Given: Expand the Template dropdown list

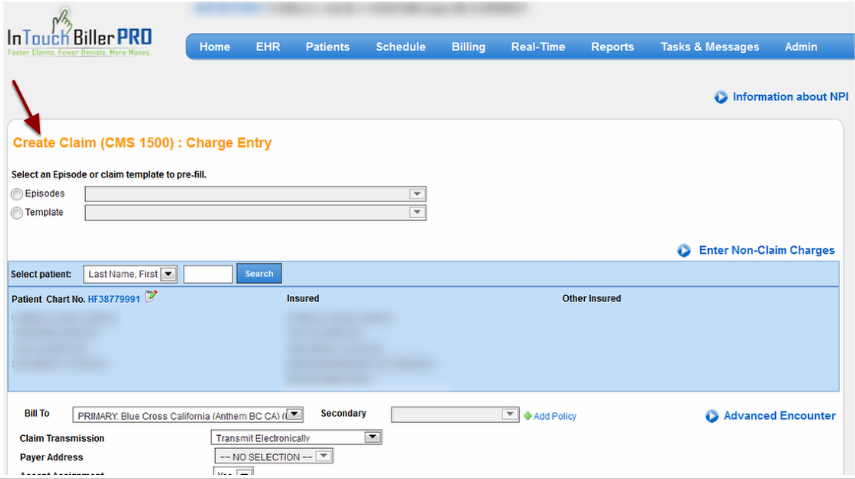Looking at the screenshot, I should tap(417, 213).
